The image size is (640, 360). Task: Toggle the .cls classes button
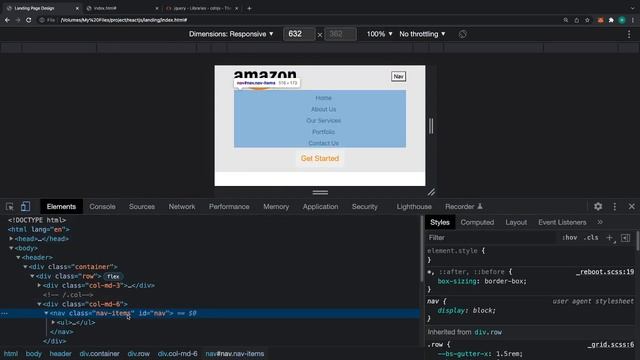click(591, 238)
